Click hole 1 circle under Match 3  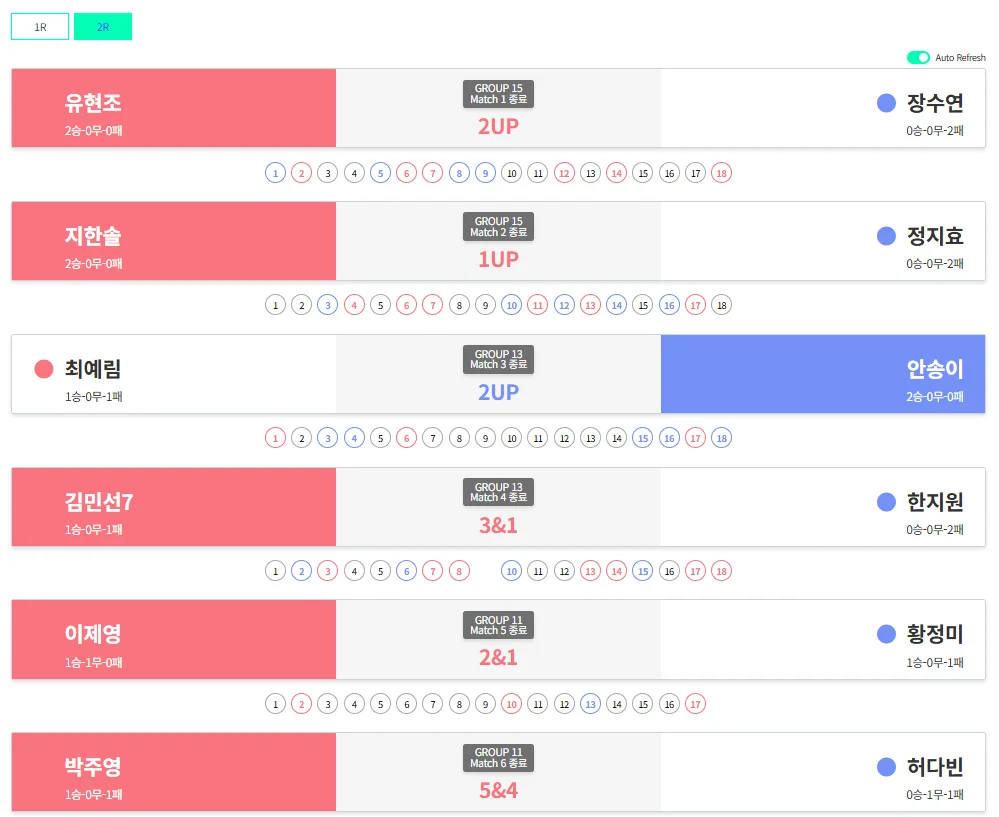(x=275, y=437)
